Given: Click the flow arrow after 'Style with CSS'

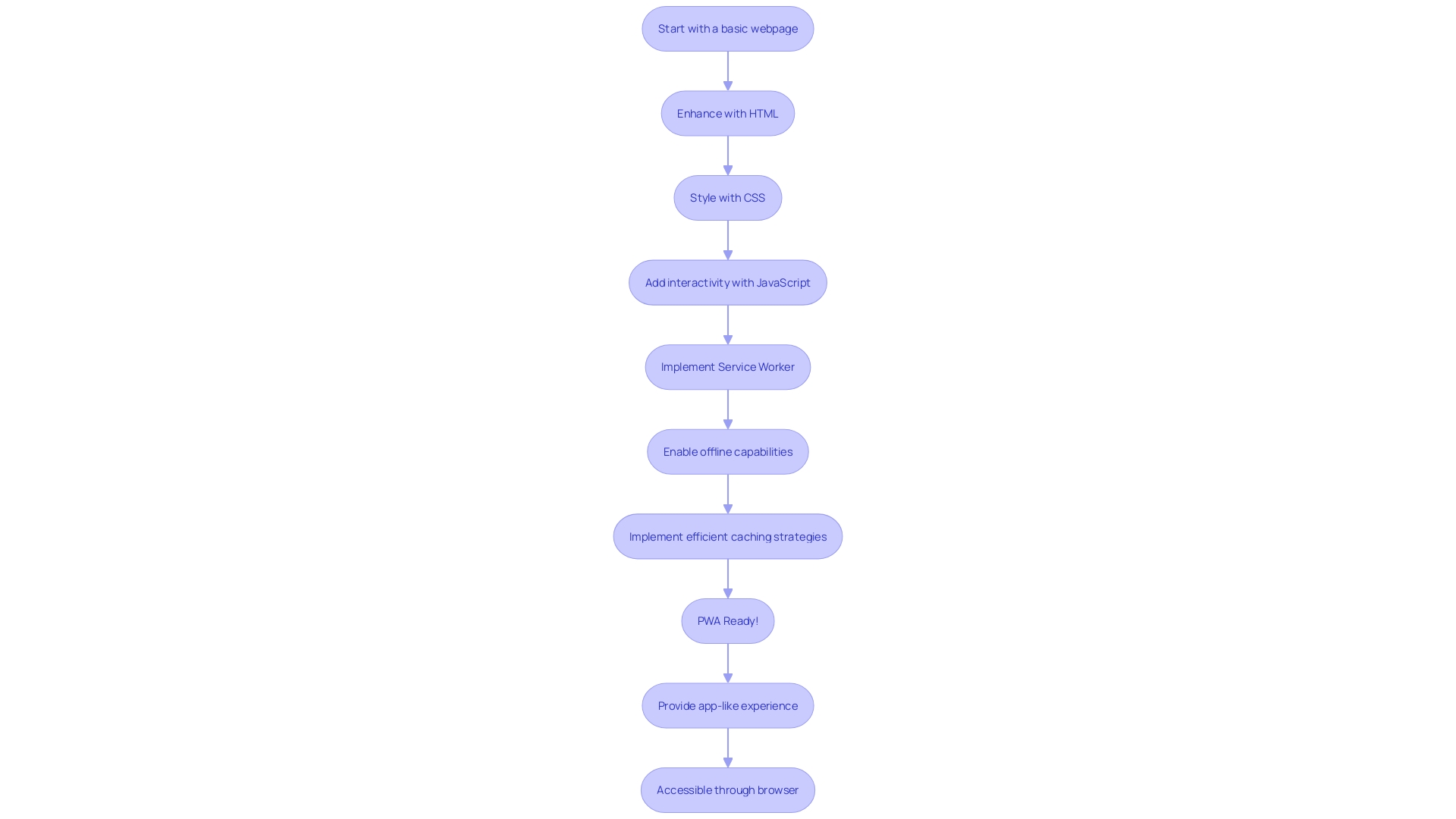Looking at the screenshot, I should (728, 240).
